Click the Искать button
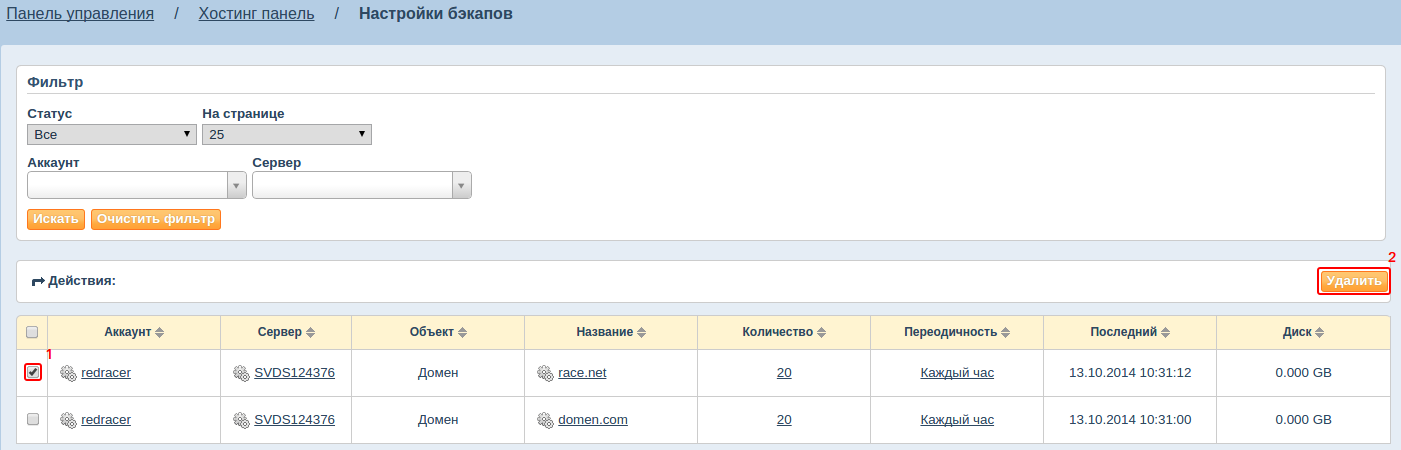Viewport: 1401px width, 450px height. (x=56, y=219)
